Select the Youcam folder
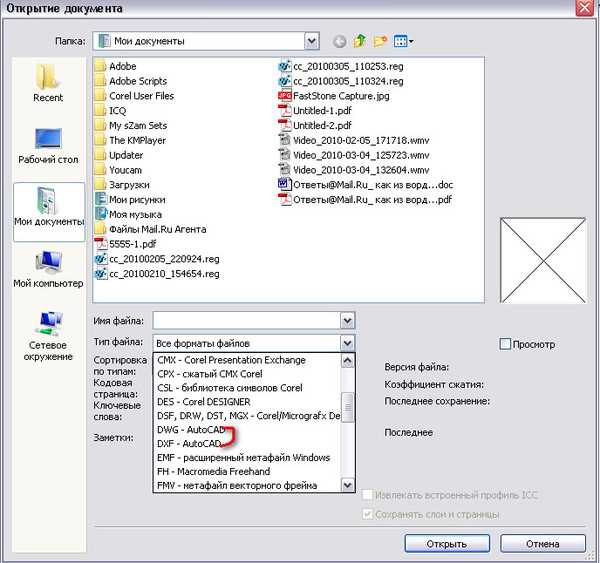600x563 pixels. [x=118, y=170]
